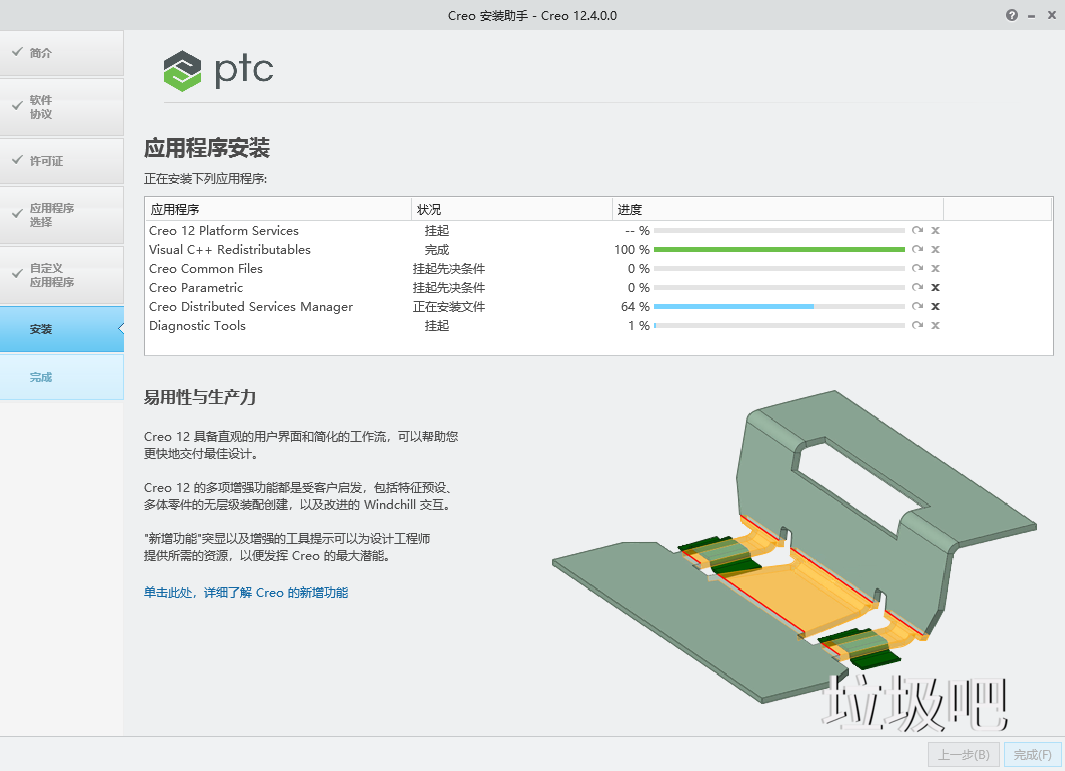Screen dimensions: 1065x771
Task: Click retry icon for Creo Distributed Services Manager
Action: 917,307
